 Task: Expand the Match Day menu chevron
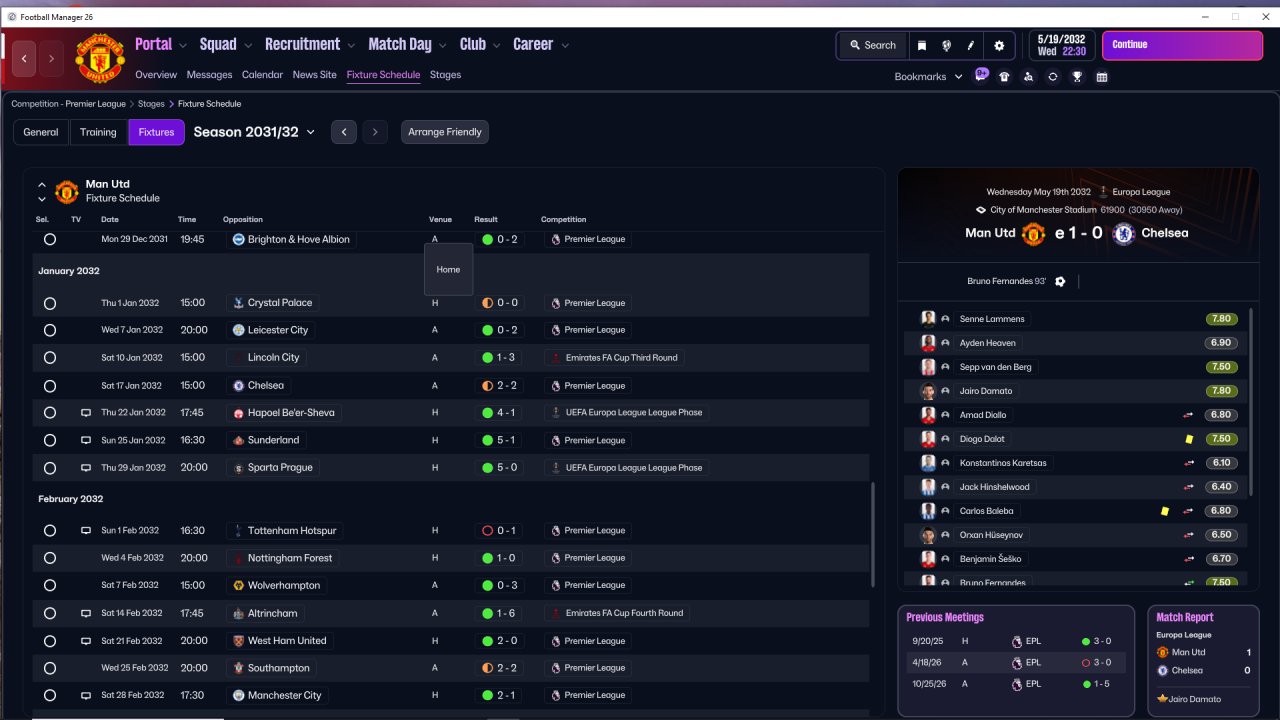(x=442, y=45)
